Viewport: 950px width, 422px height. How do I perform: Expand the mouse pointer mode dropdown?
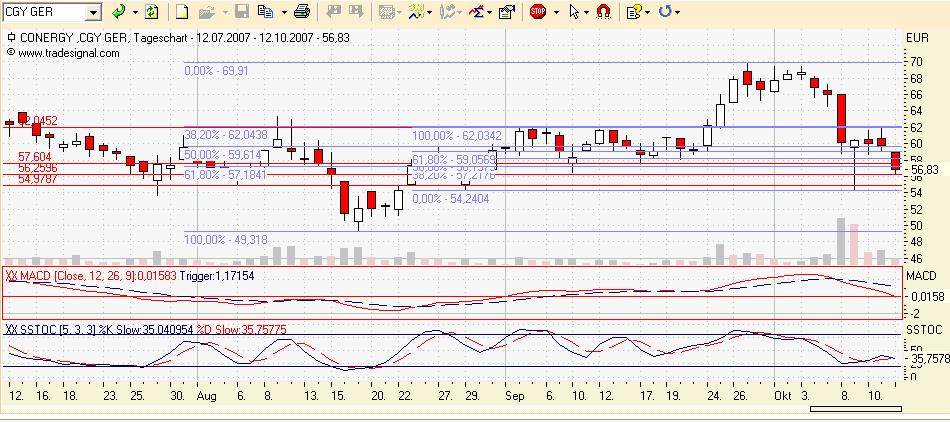(x=587, y=12)
